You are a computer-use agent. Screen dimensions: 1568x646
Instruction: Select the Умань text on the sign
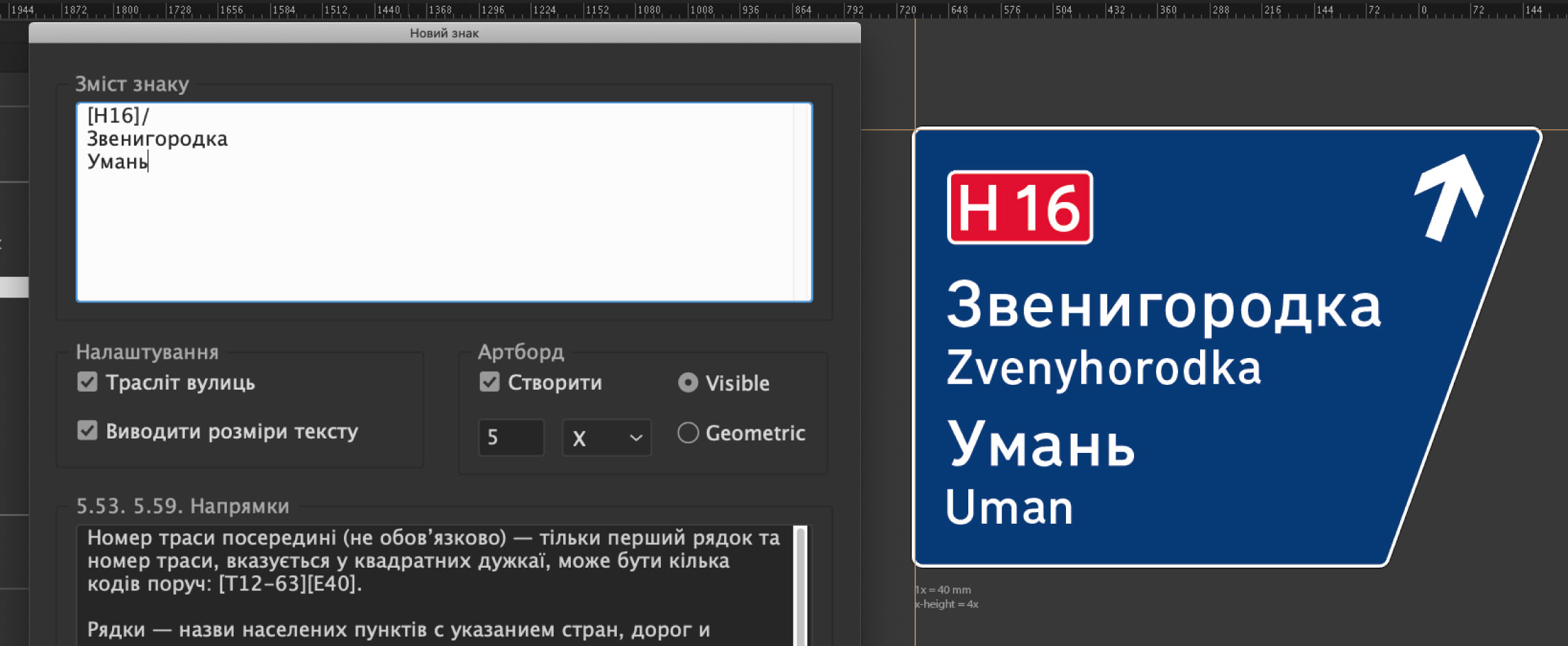(x=1041, y=445)
